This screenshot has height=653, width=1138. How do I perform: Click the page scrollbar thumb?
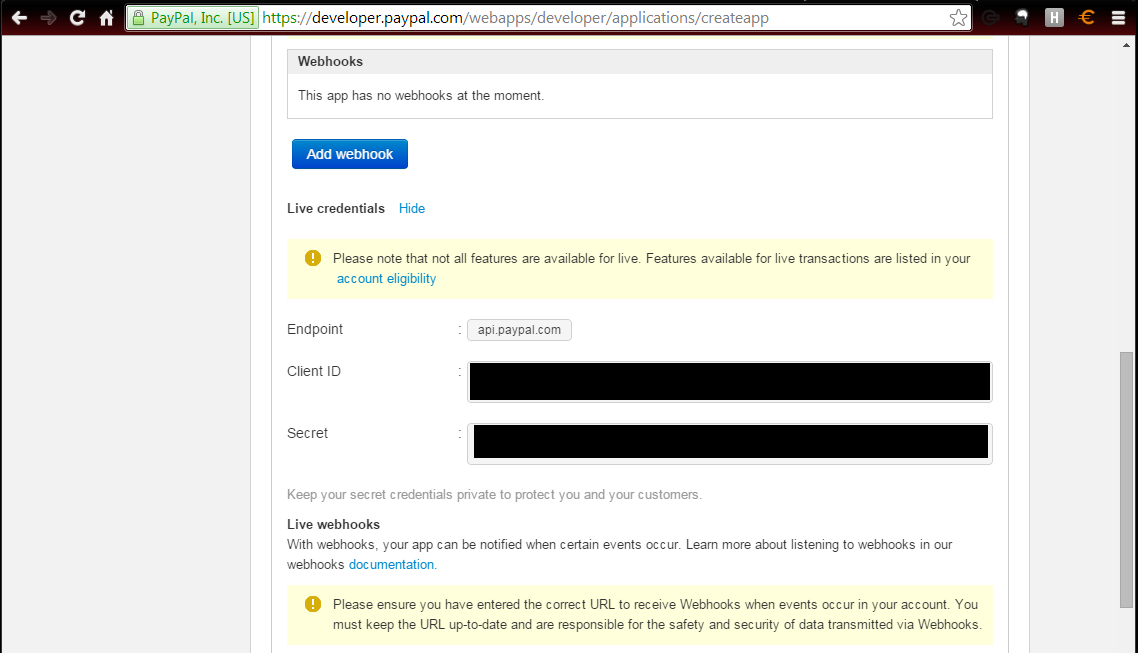(x=1126, y=479)
